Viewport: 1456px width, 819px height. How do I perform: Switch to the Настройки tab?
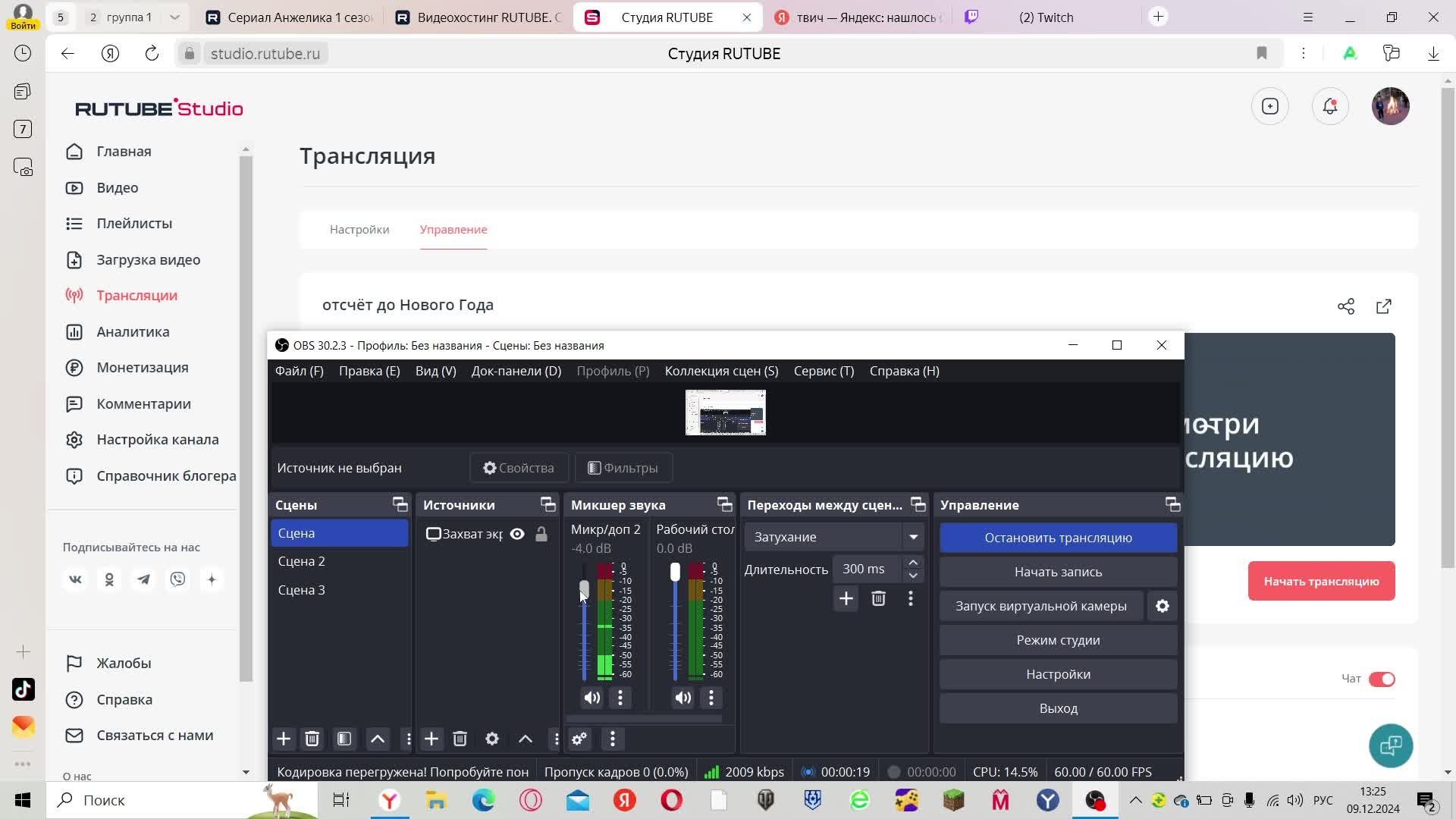359,229
